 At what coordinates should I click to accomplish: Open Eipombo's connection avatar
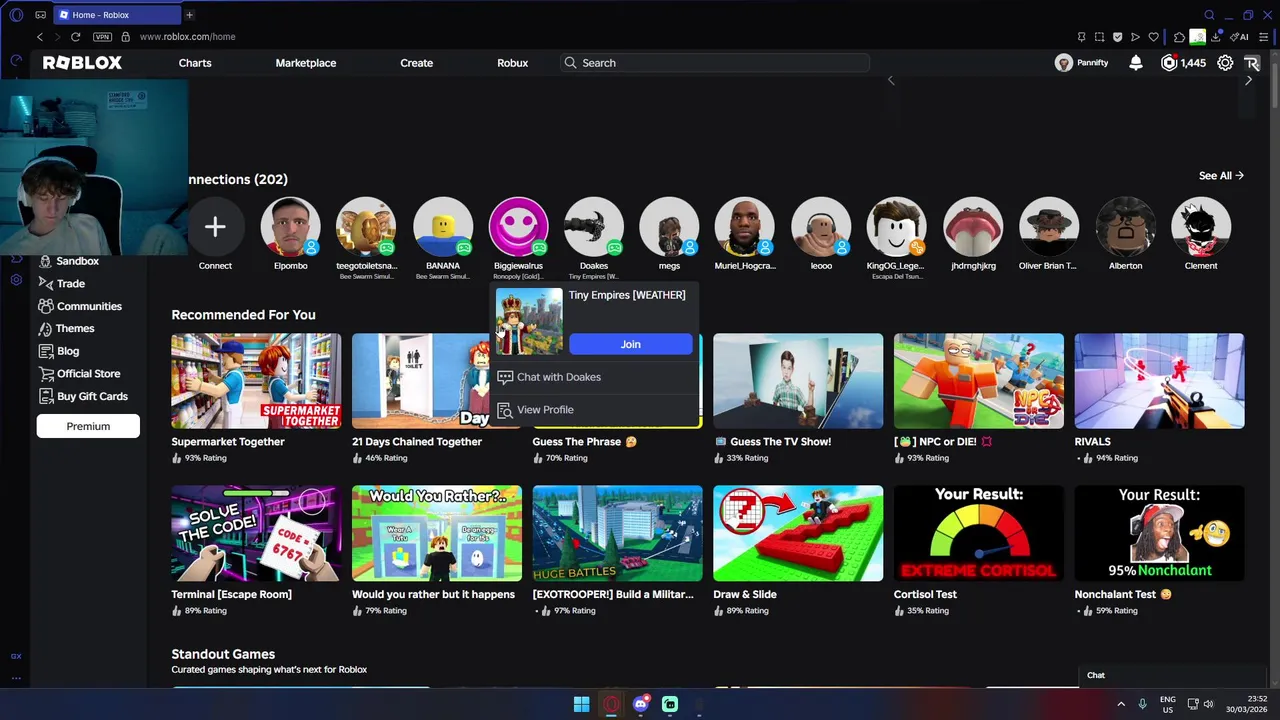point(291,227)
